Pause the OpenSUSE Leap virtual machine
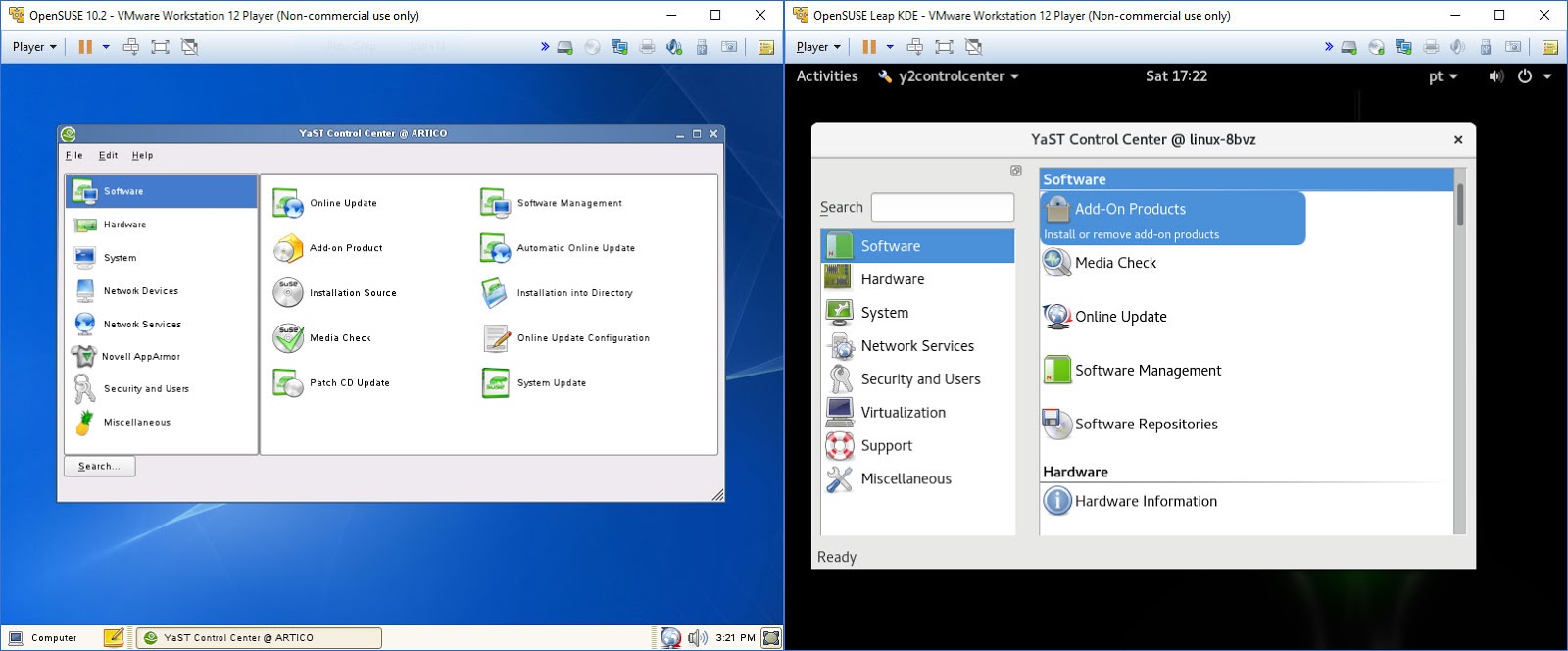 (869, 46)
